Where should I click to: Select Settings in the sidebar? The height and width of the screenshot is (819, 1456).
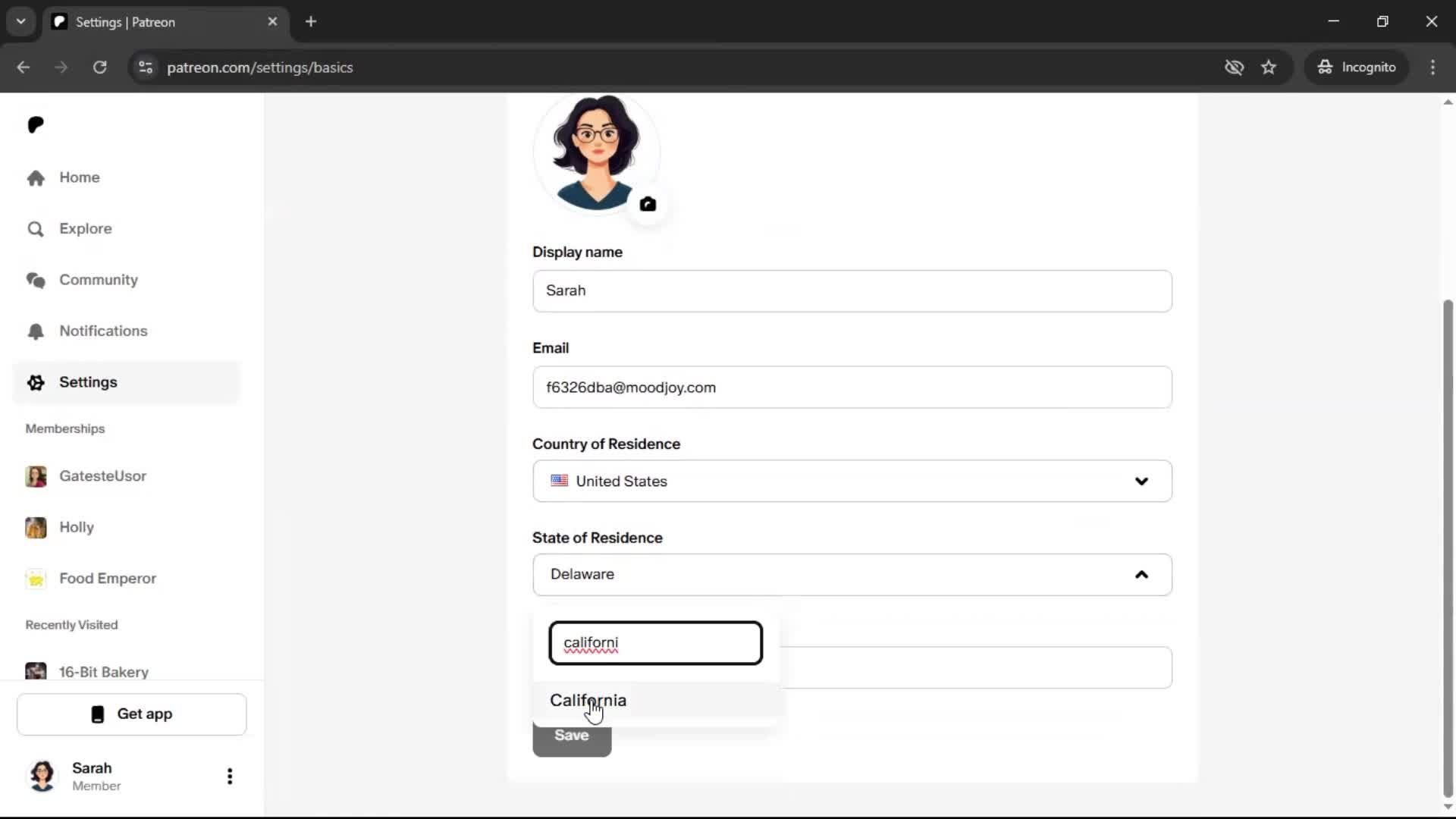click(x=126, y=382)
